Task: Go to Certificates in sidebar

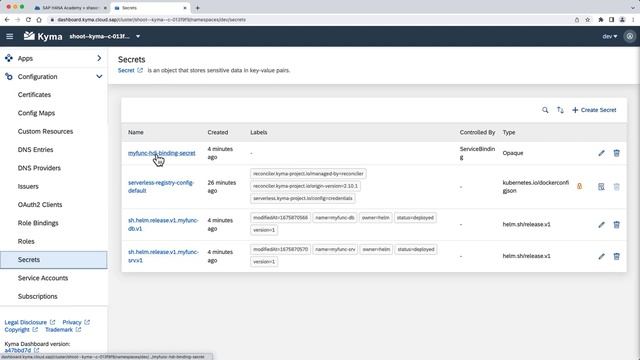Action: point(34,95)
